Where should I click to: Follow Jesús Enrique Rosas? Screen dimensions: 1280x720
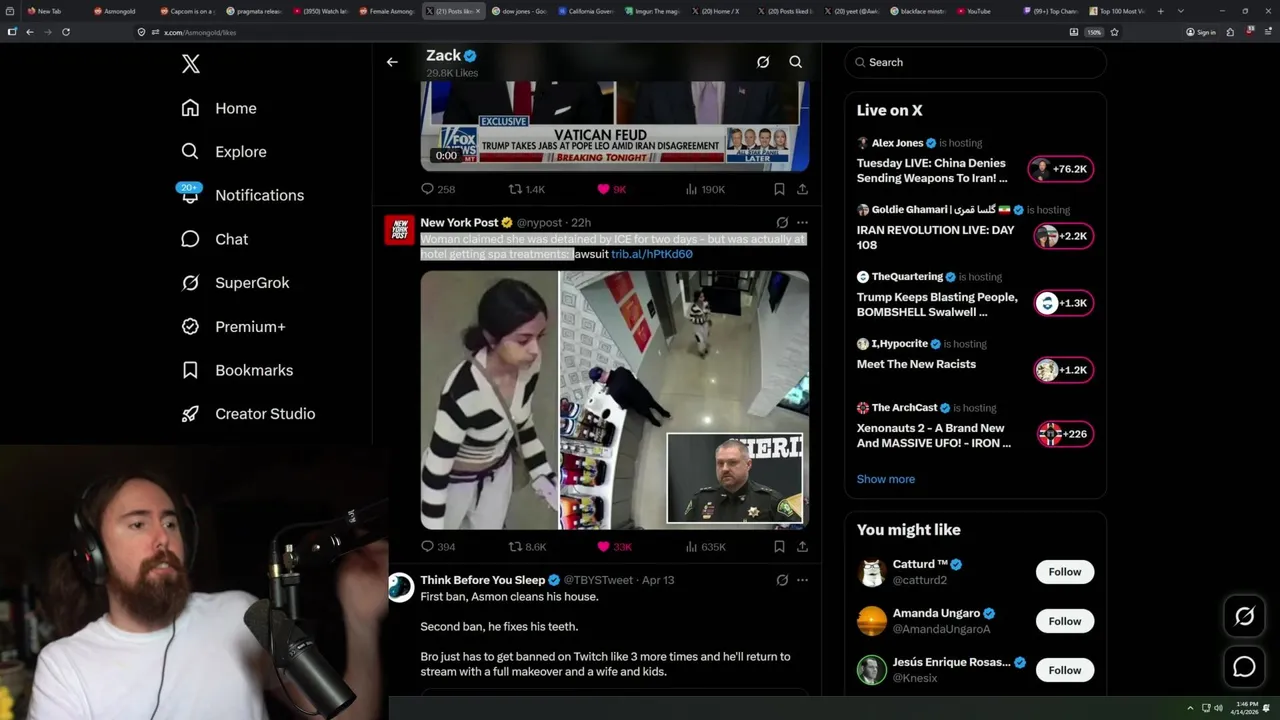pos(1064,670)
